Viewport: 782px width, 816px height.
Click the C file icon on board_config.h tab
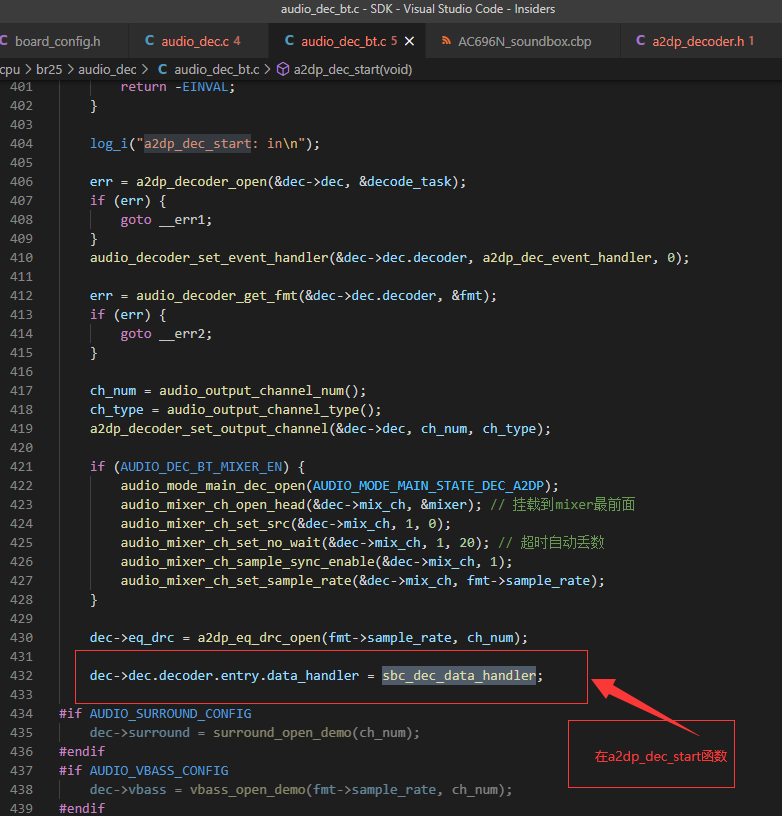tap(4, 41)
